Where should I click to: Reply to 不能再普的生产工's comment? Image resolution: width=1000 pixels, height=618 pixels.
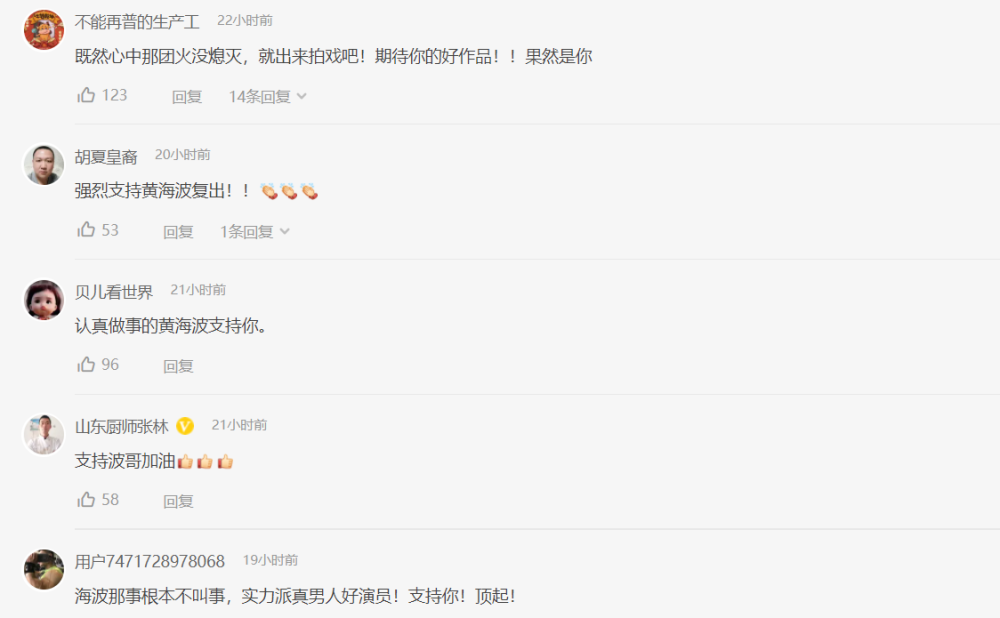coord(187,96)
